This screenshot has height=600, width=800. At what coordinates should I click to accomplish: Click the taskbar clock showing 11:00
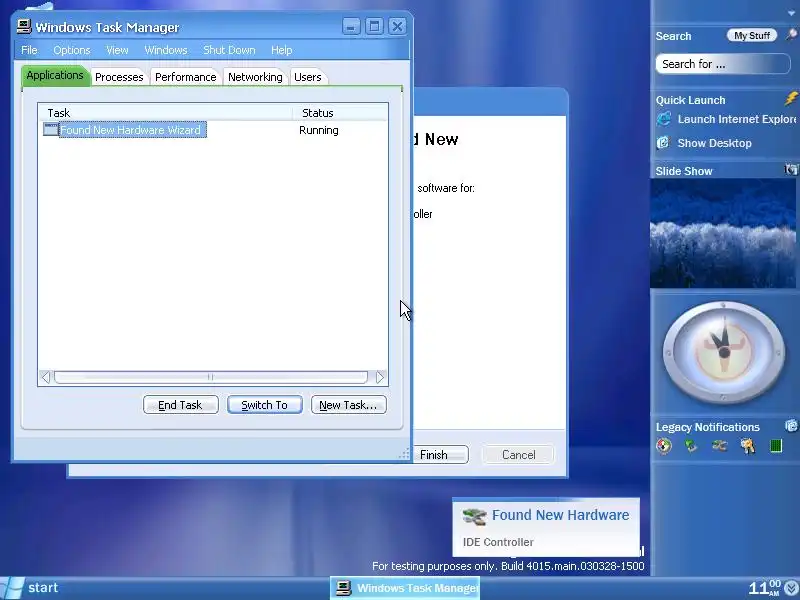click(764, 588)
